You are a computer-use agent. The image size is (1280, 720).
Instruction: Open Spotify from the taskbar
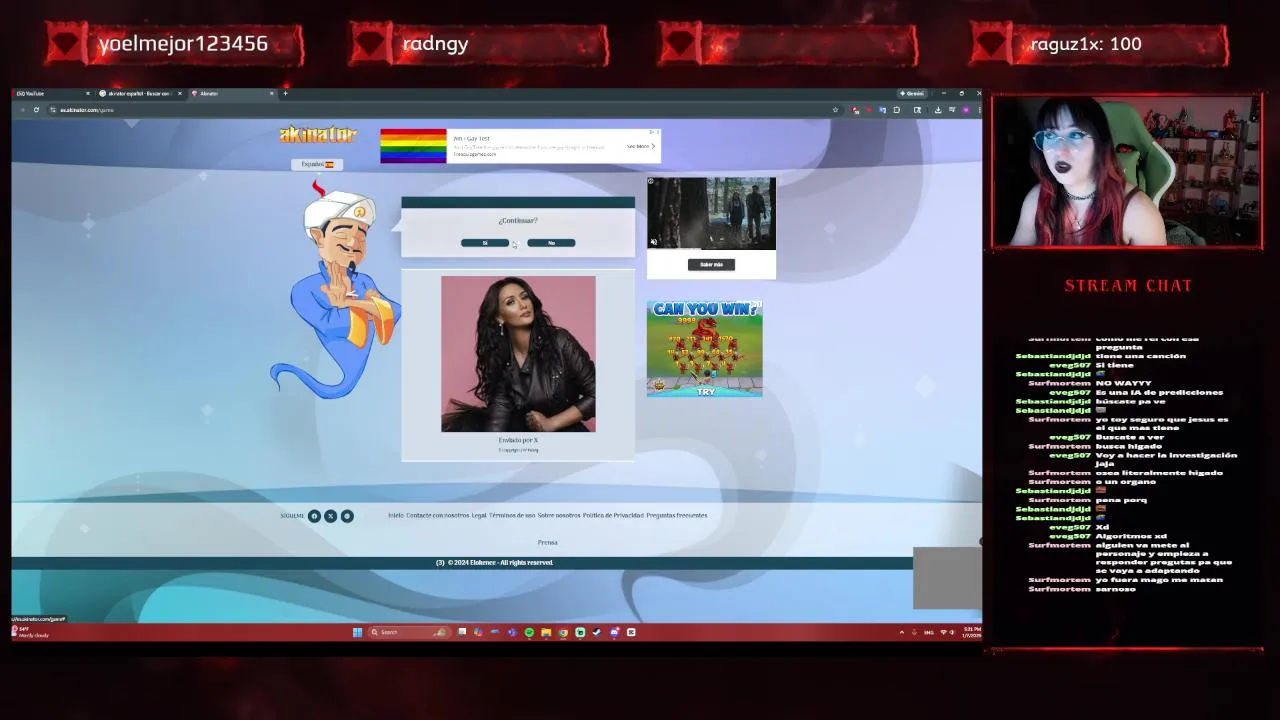(529, 632)
